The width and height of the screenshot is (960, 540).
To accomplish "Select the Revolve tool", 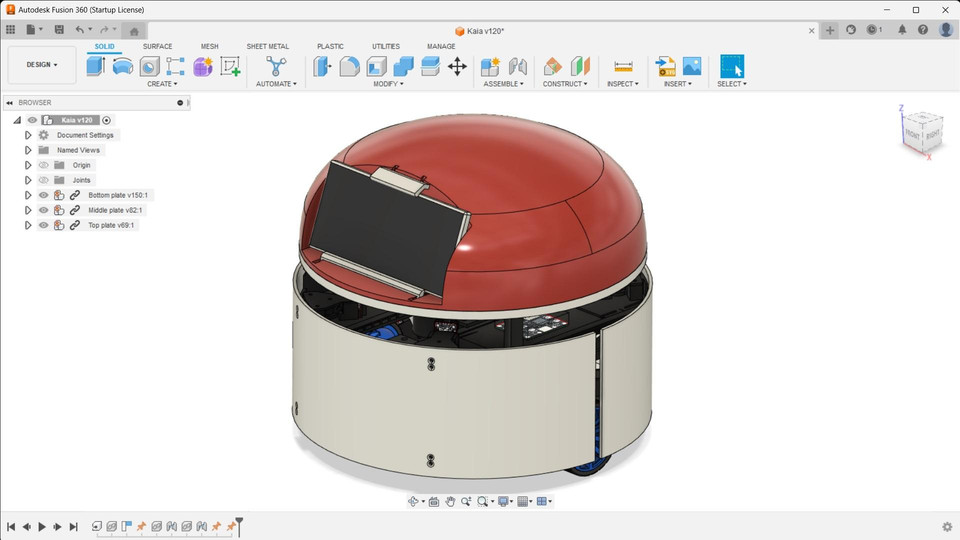I will click(122, 66).
